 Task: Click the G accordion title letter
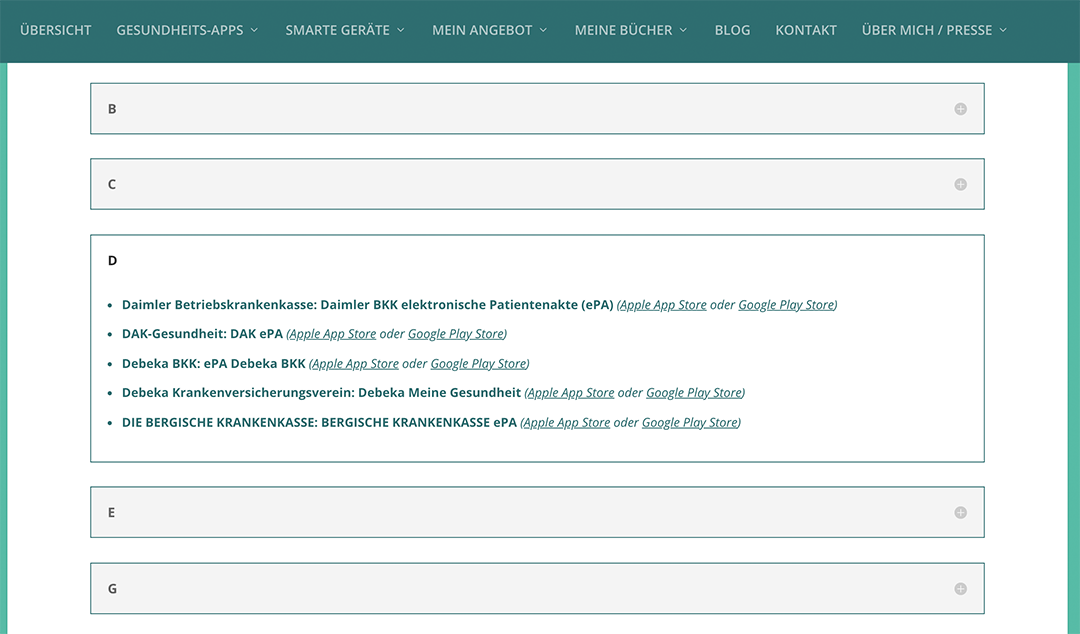[112, 589]
